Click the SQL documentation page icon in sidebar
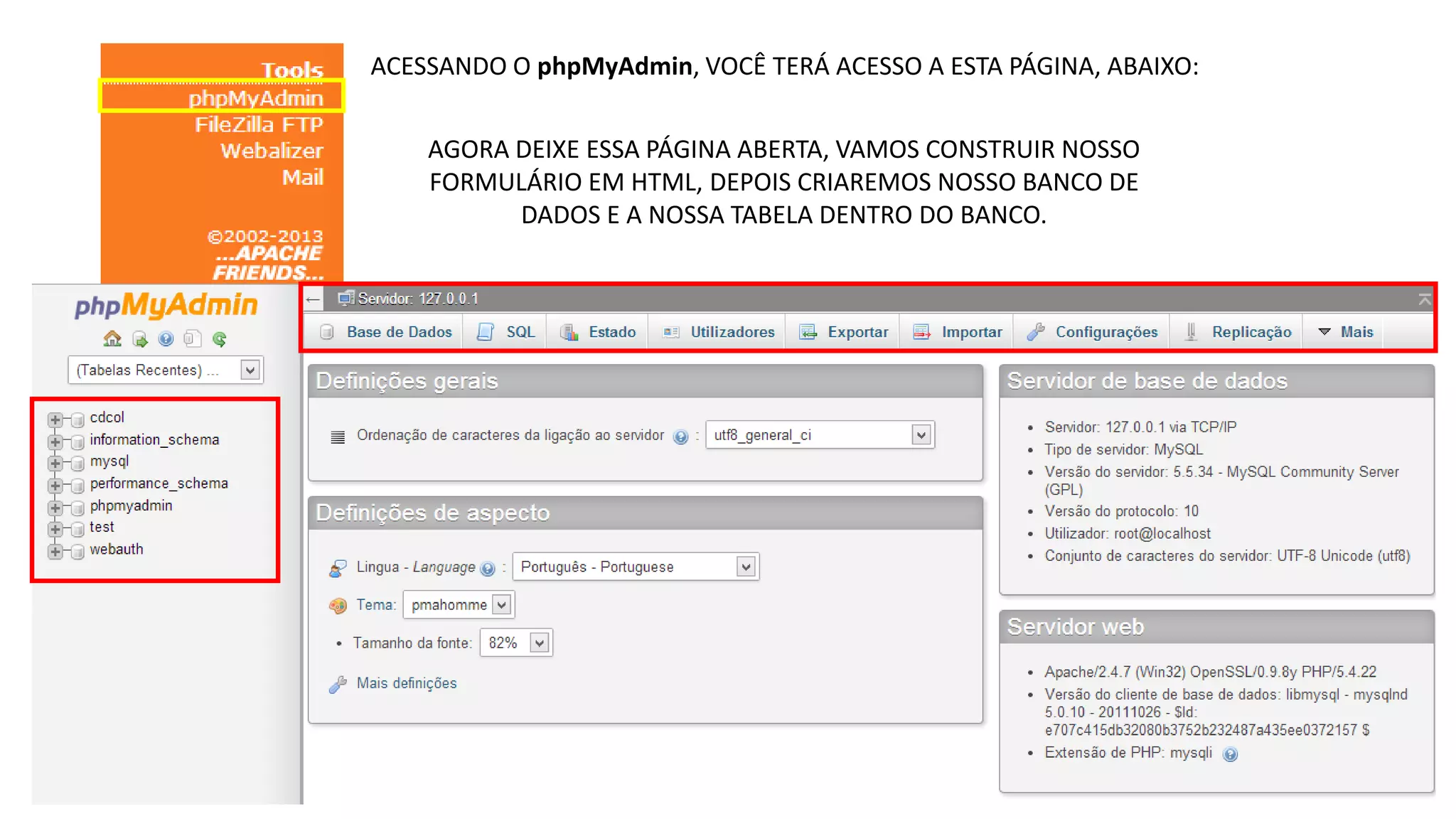The height and width of the screenshot is (819, 1456). coord(192,339)
